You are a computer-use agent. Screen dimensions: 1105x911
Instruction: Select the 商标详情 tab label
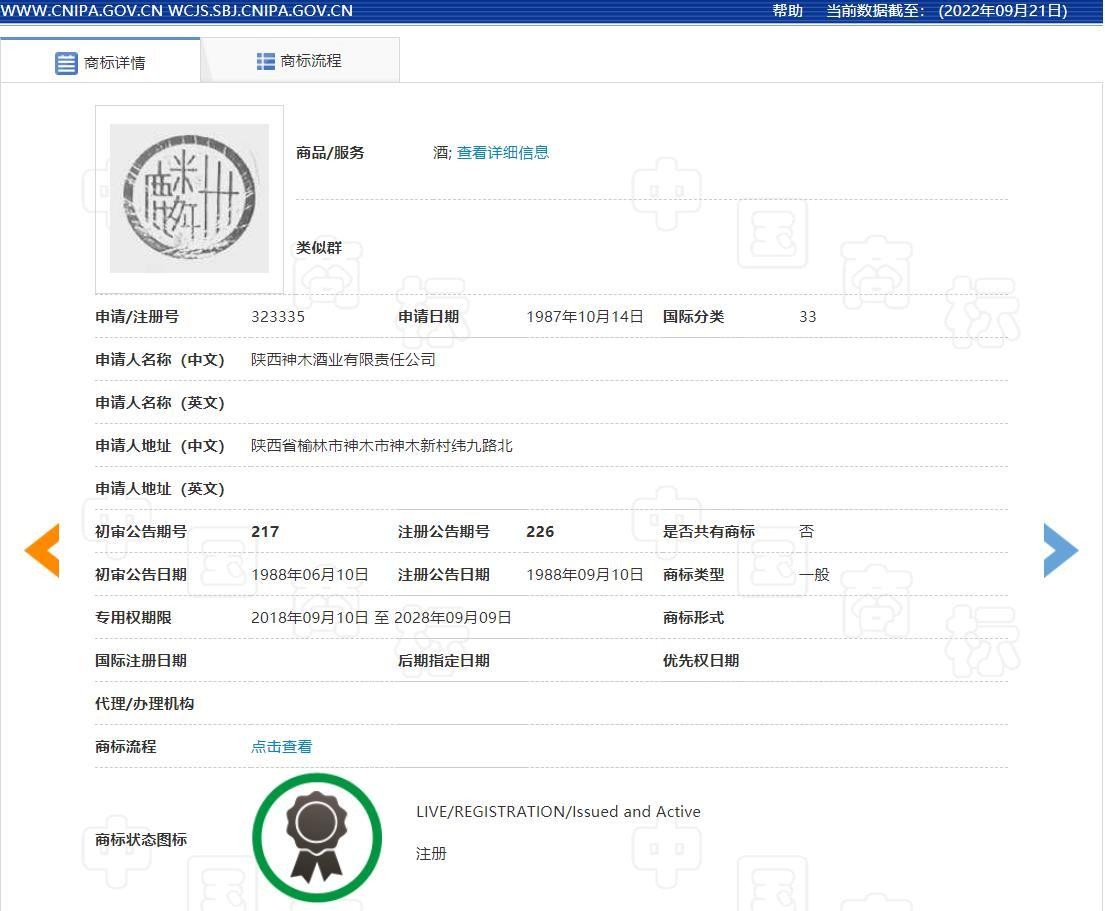[115, 63]
